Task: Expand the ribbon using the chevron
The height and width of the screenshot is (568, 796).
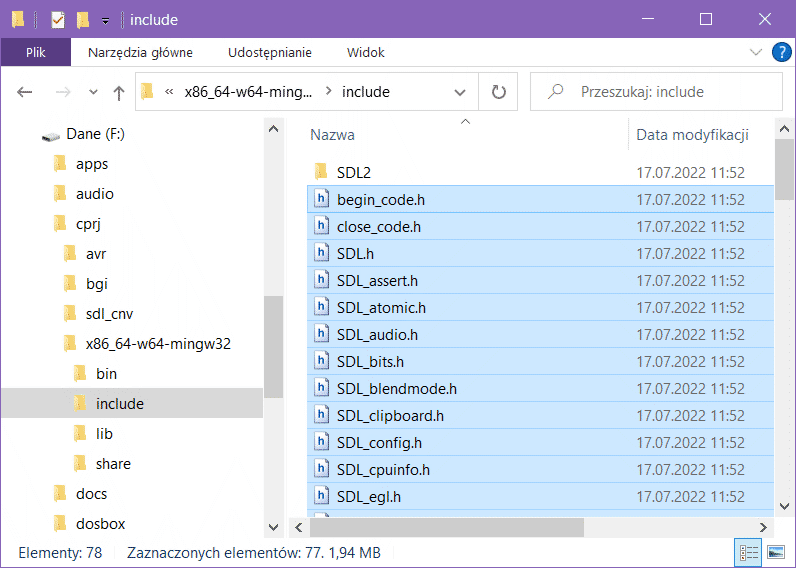Action: 755,52
